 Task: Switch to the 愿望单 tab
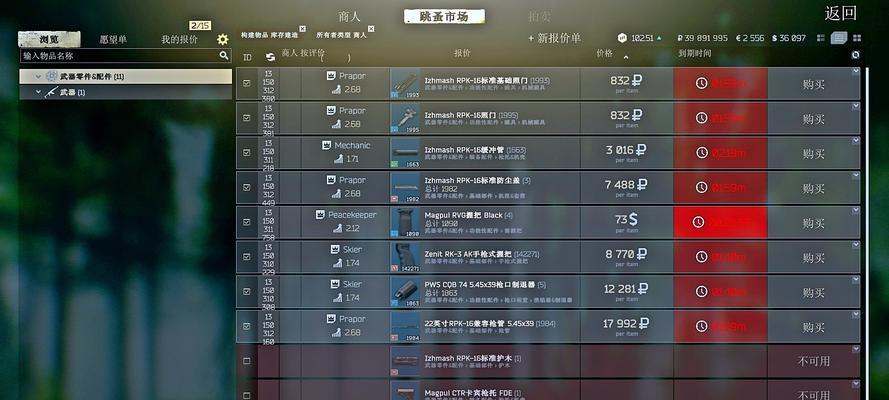tap(113, 39)
